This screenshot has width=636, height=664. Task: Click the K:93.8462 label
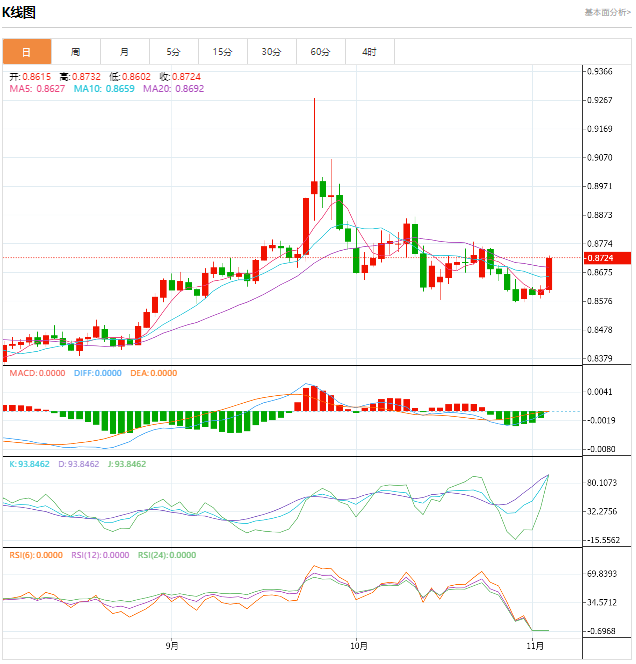tap(30, 465)
